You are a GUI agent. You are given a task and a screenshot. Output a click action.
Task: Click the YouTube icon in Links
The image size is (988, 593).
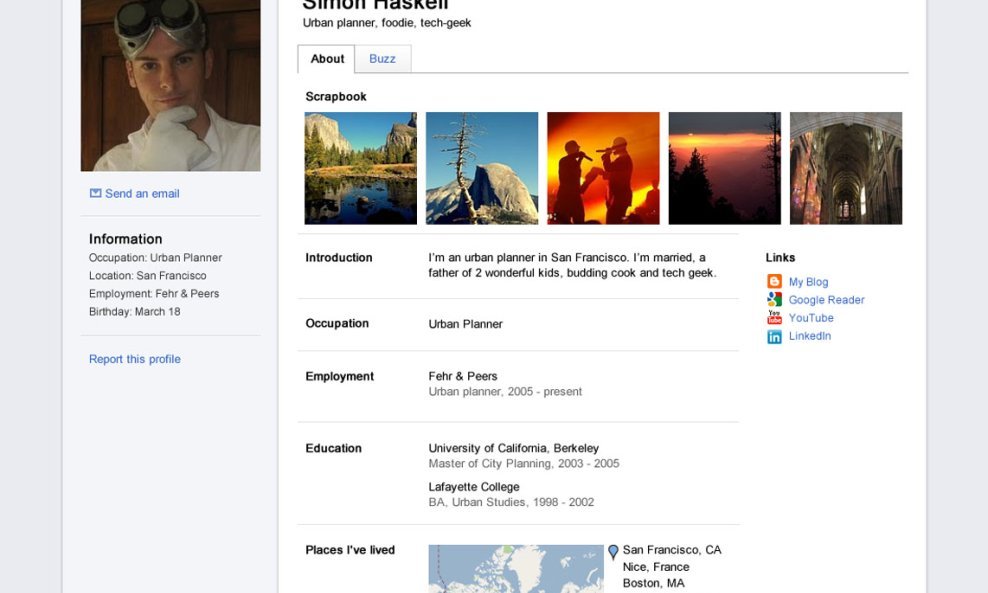click(774, 318)
